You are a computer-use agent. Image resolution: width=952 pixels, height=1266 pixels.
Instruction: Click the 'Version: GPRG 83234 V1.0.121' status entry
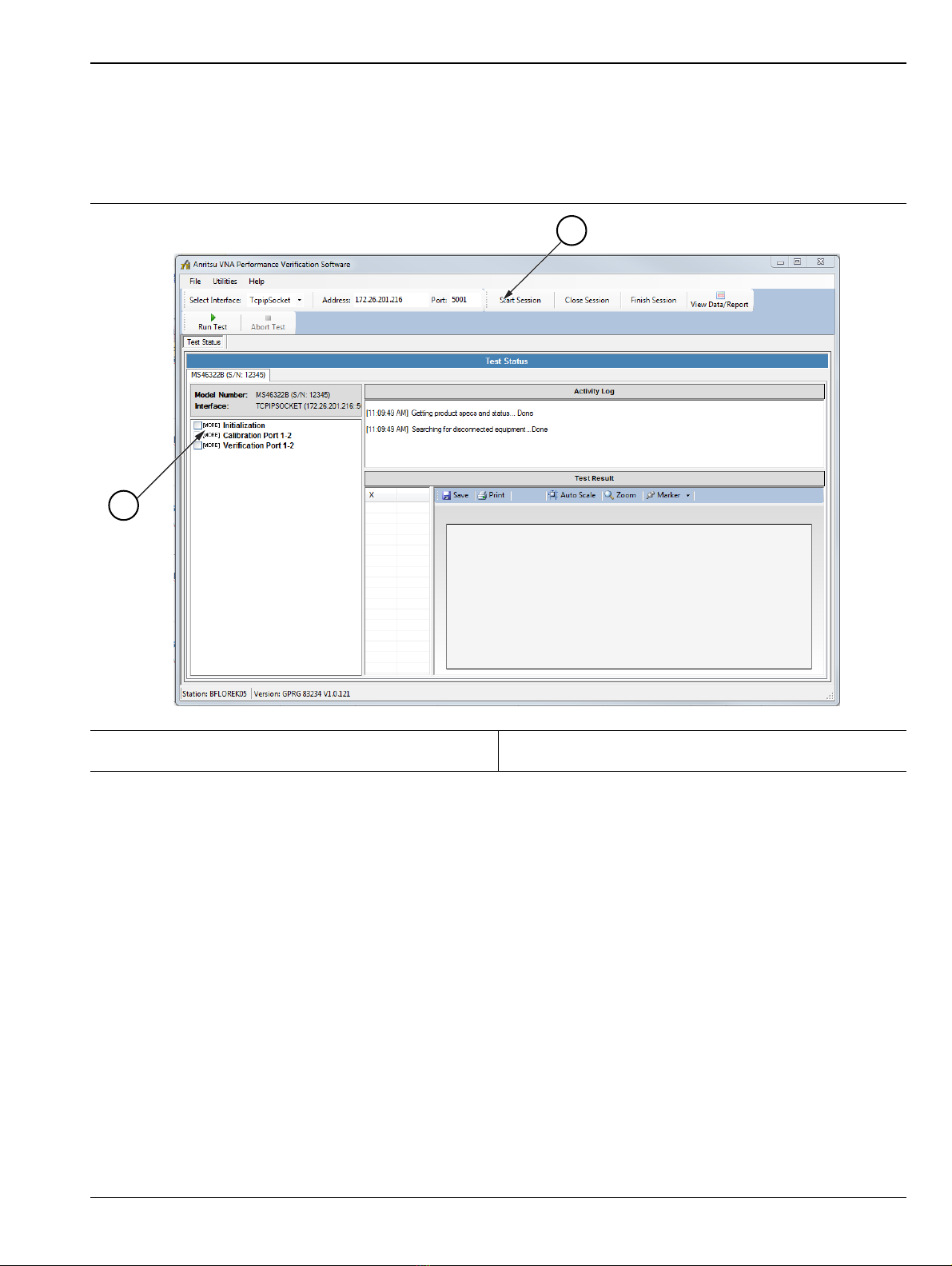click(x=302, y=694)
